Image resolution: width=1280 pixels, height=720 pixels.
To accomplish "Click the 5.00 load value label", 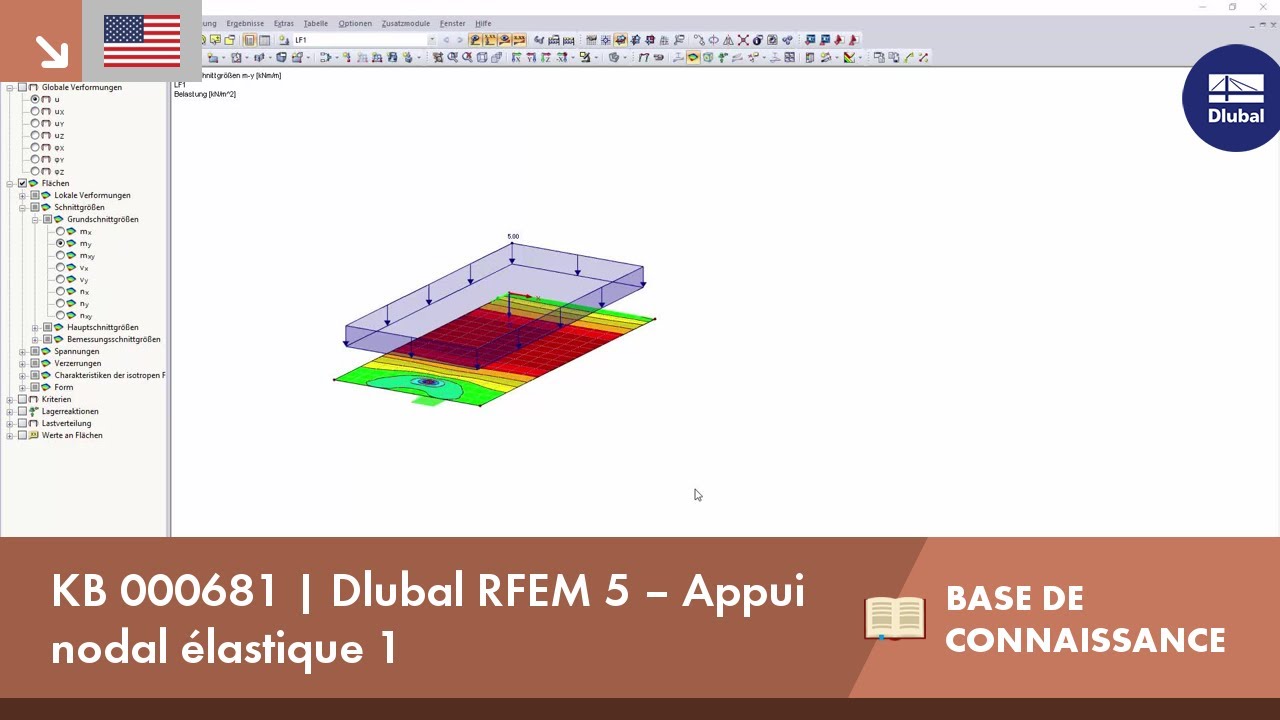I will click(x=513, y=237).
